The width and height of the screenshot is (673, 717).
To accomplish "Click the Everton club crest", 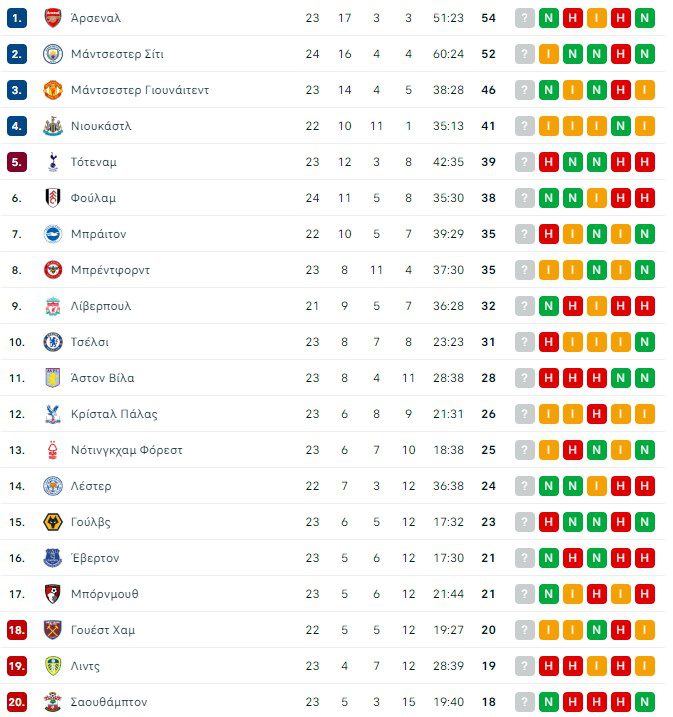I will pos(53,558).
